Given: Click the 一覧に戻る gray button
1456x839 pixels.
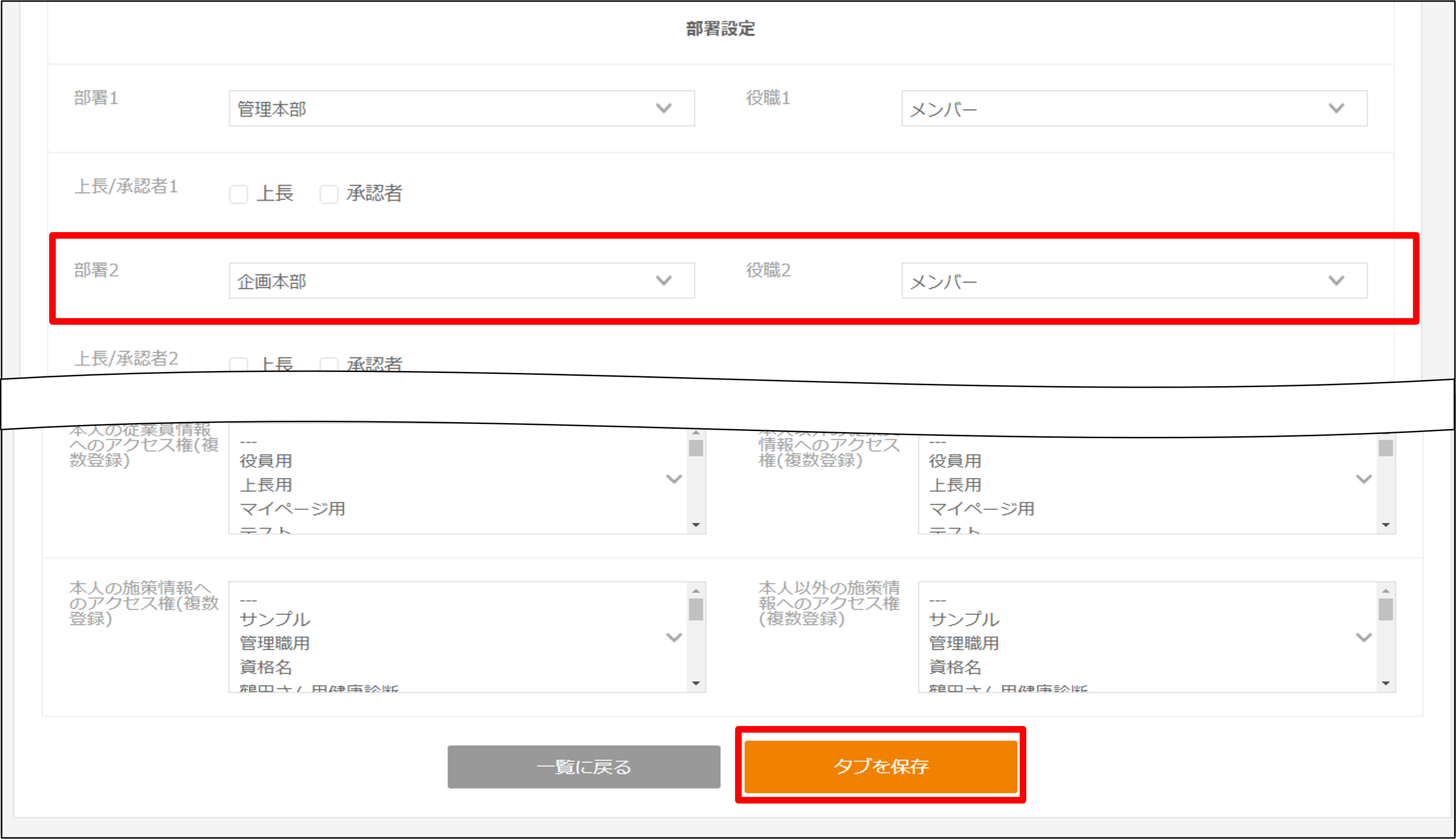Looking at the screenshot, I should click(583, 767).
